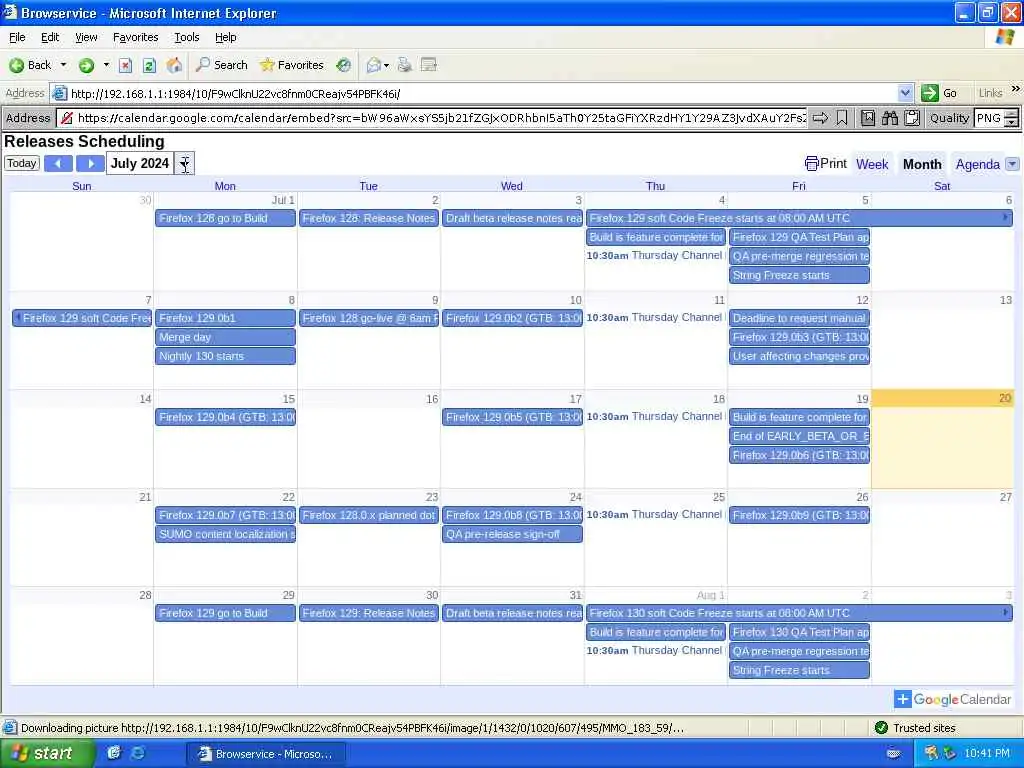Click the Internet Explorer quick launch icon
The image size is (1024, 768).
point(138,753)
